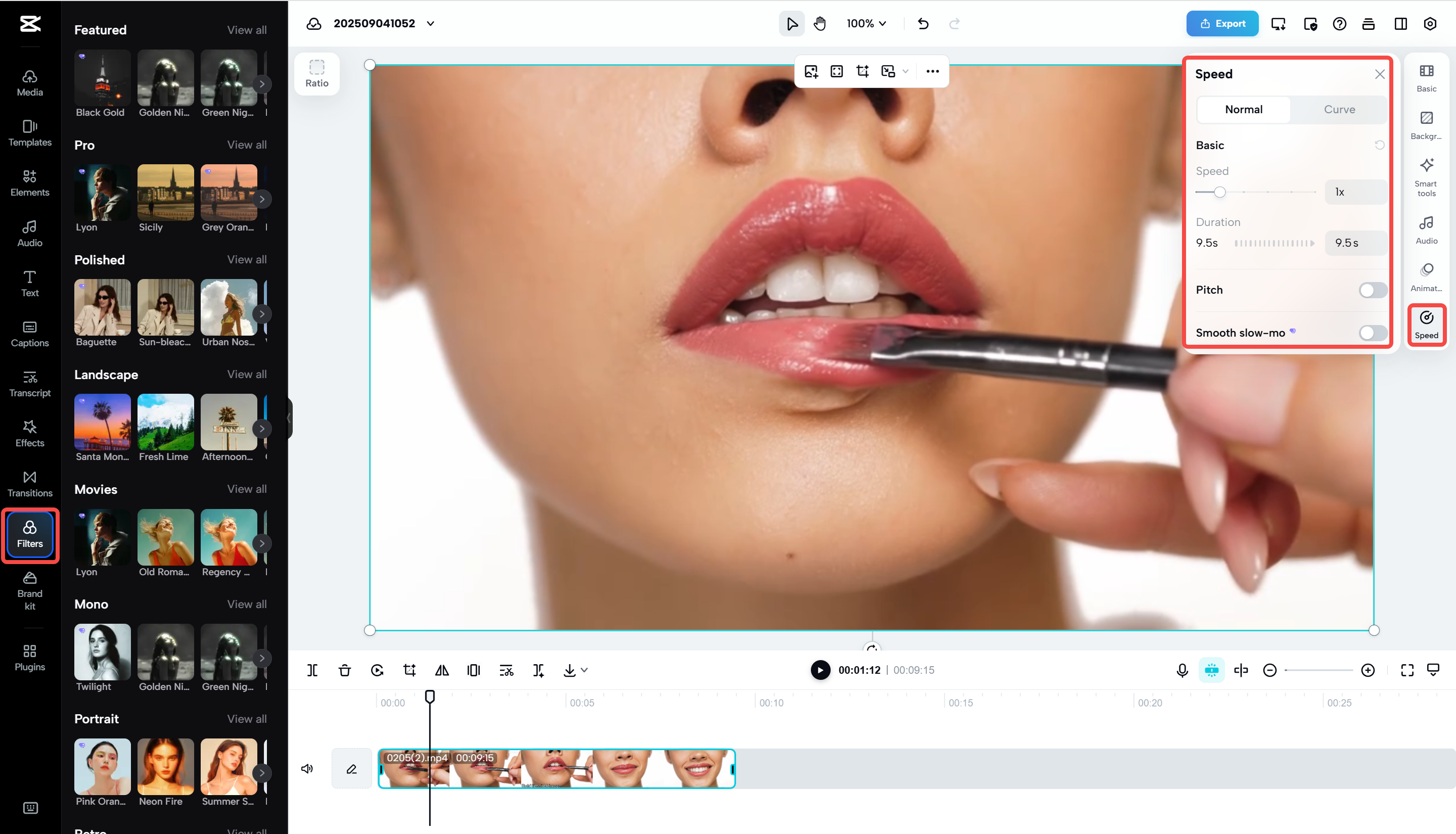This screenshot has height=834, width=1456.
Task: View all Featured filters
Action: (x=247, y=30)
